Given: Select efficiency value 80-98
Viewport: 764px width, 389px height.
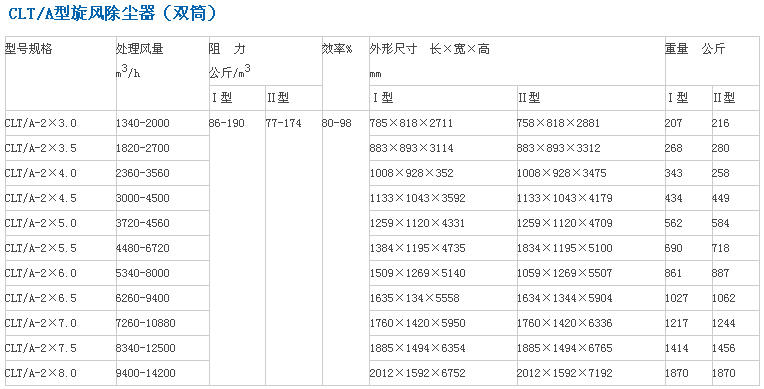Looking at the screenshot, I should pos(337,123).
